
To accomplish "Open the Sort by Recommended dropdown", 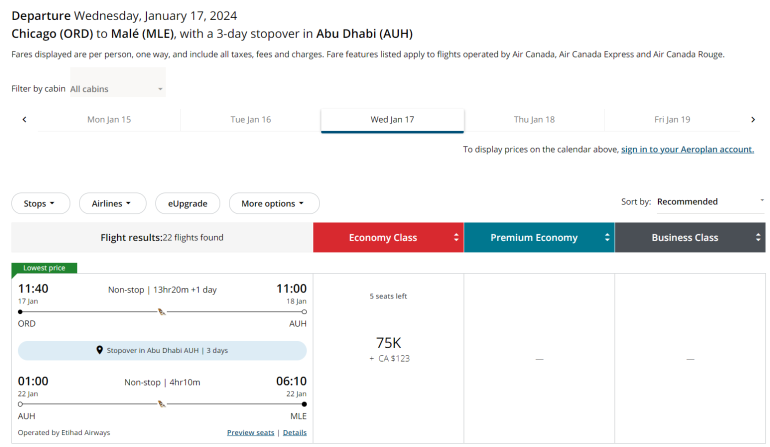I will pyautogui.click(x=709, y=202).
